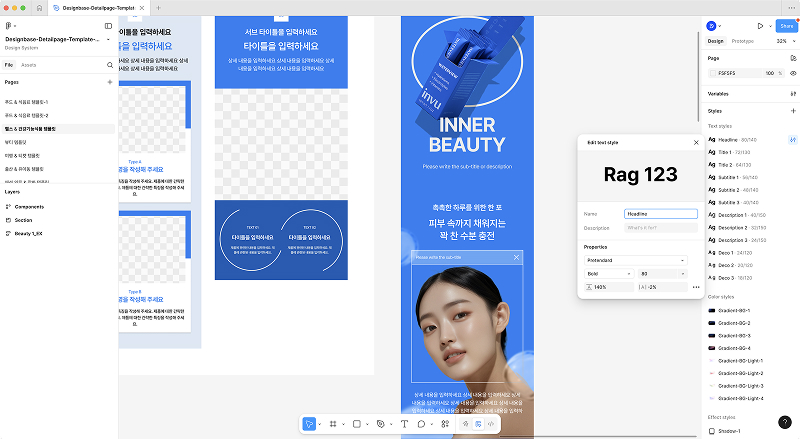
Task: Switch to the Prototype tab
Action: pos(743,41)
